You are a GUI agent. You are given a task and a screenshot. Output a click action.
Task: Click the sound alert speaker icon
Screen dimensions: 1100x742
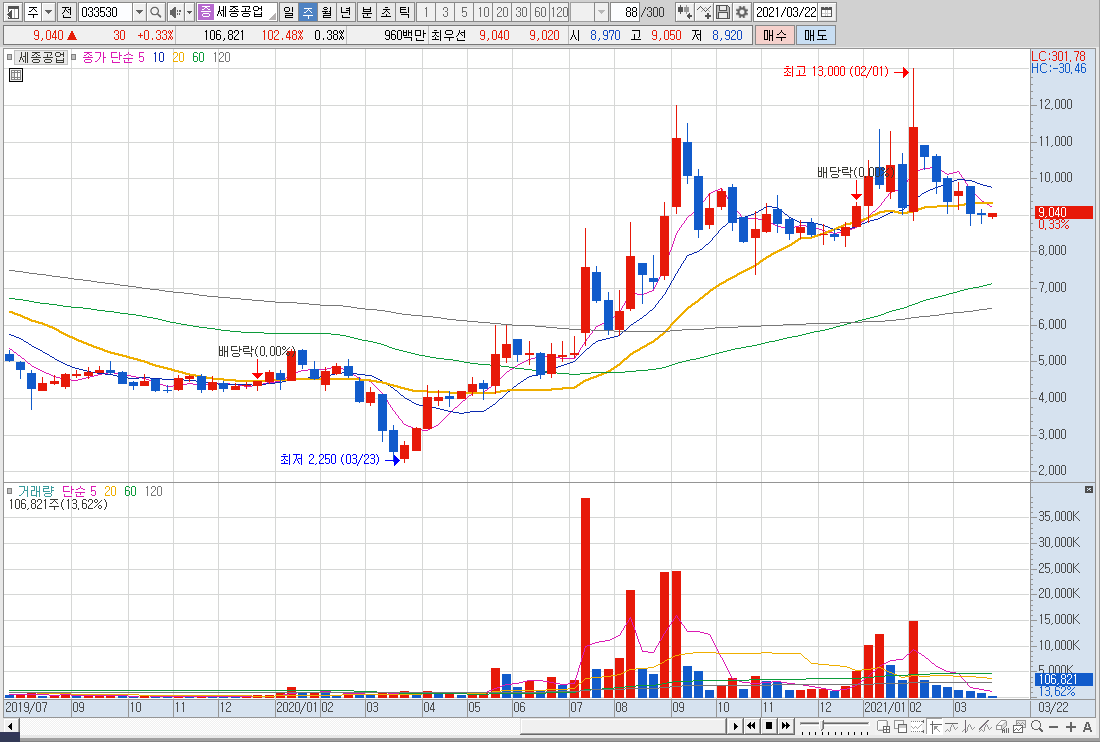pyautogui.click(x=175, y=12)
